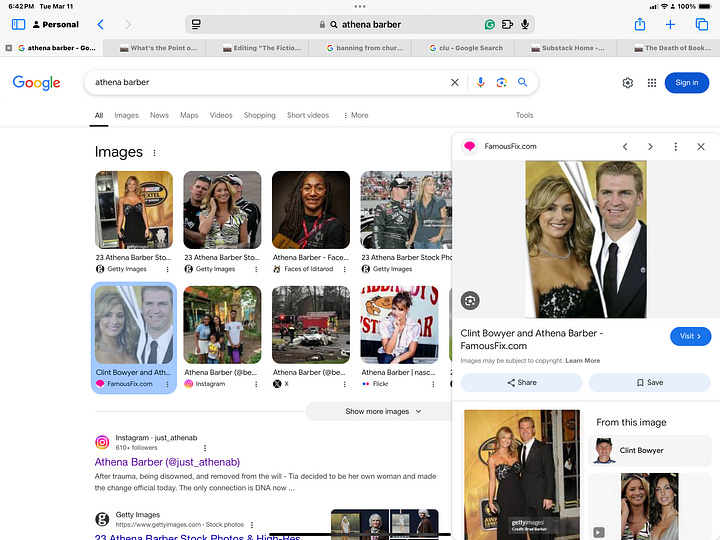Image resolution: width=720 pixels, height=540 pixels.
Task: Click the Google logo
Action: pyautogui.click(x=36, y=83)
